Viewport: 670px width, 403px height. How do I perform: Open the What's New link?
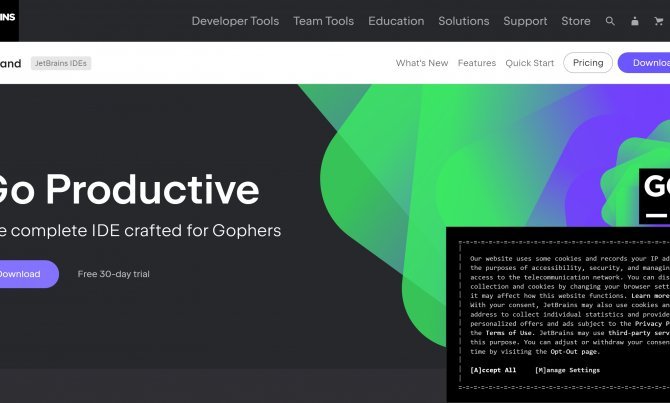(x=422, y=63)
